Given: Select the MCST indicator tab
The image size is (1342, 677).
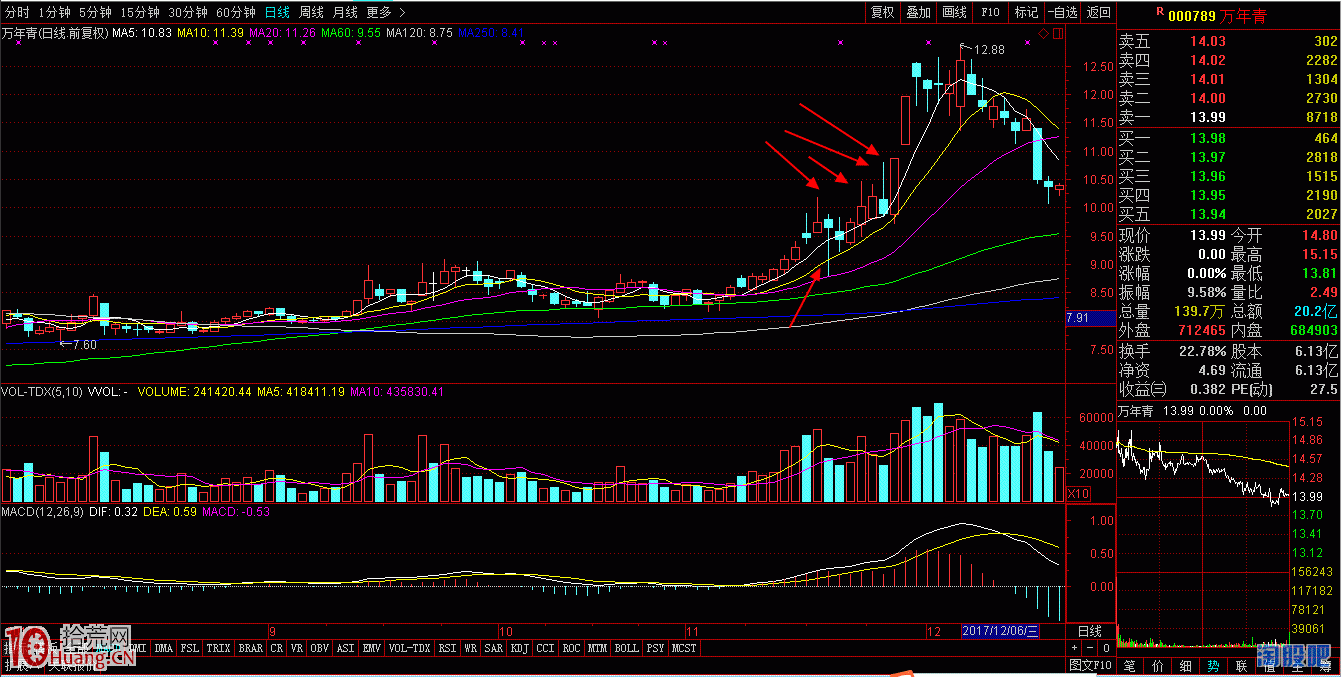Looking at the screenshot, I should pyautogui.click(x=685, y=648).
